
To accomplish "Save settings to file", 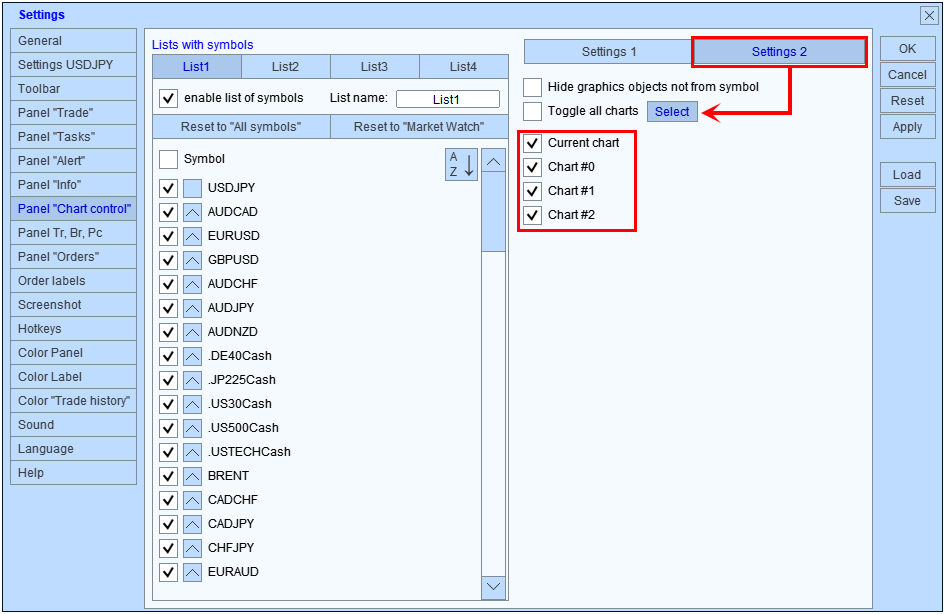I will point(907,201).
